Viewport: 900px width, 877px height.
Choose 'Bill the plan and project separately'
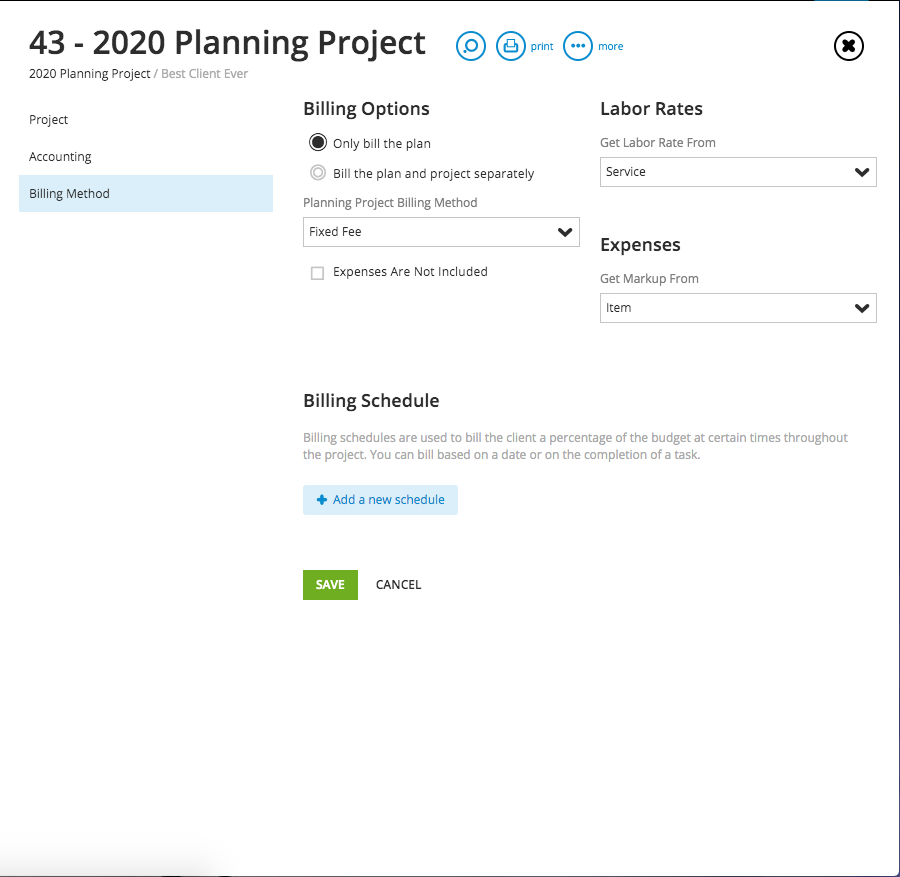point(318,173)
